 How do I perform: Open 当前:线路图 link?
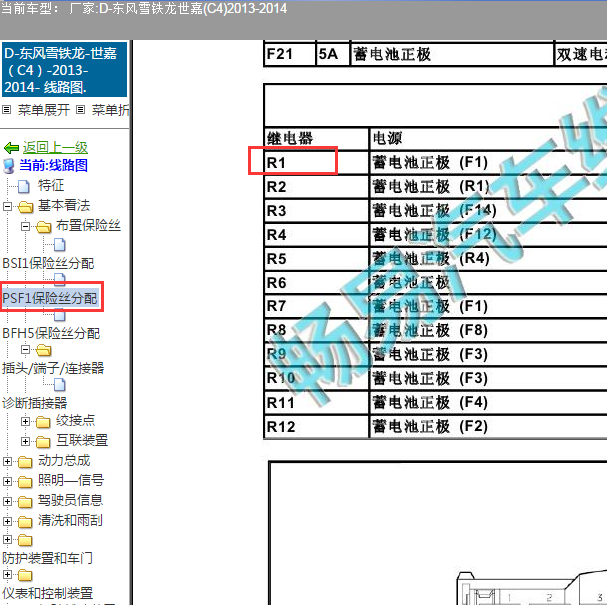(53, 165)
